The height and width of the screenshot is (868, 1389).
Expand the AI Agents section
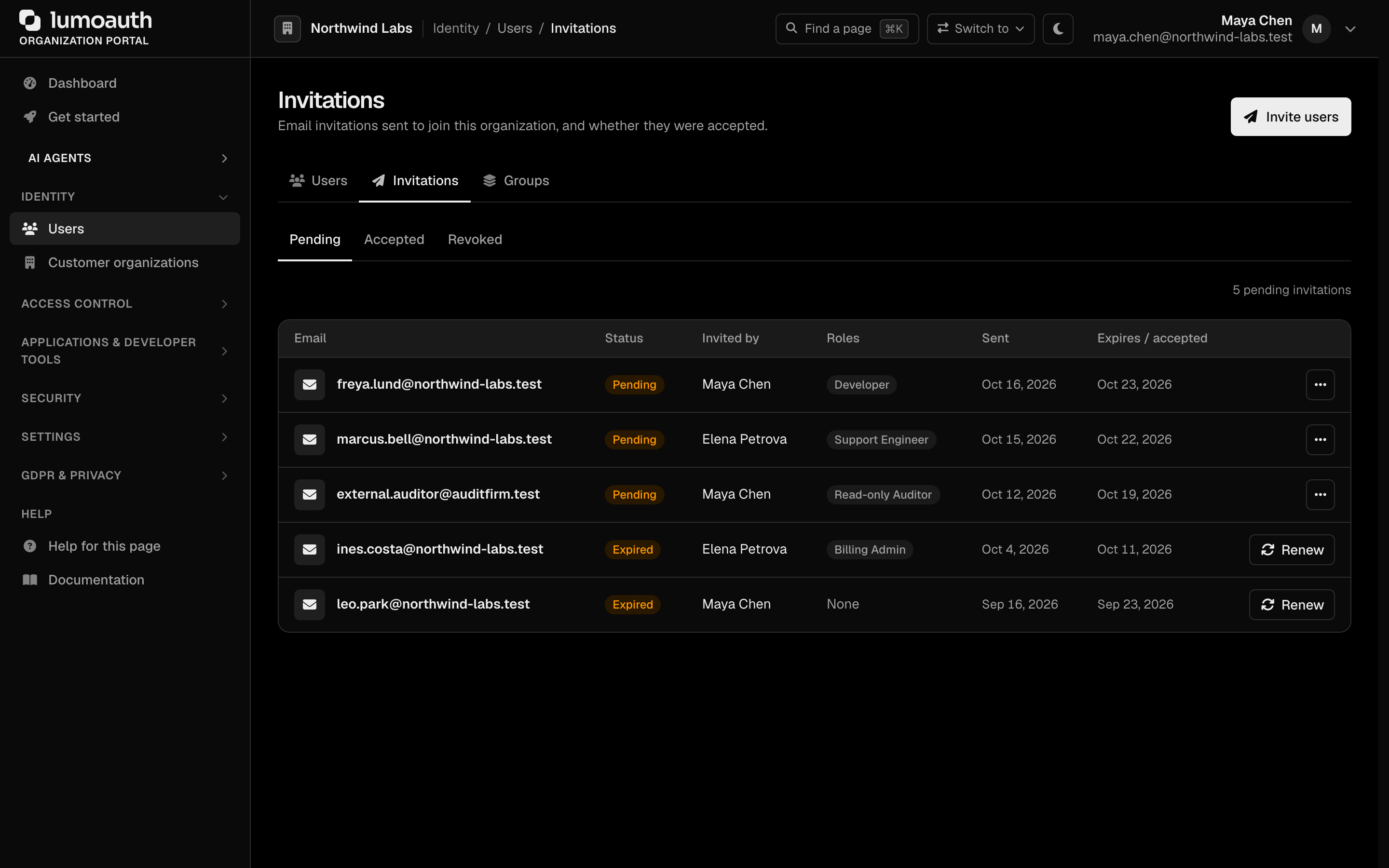pyautogui.click(x=125, y=158)
